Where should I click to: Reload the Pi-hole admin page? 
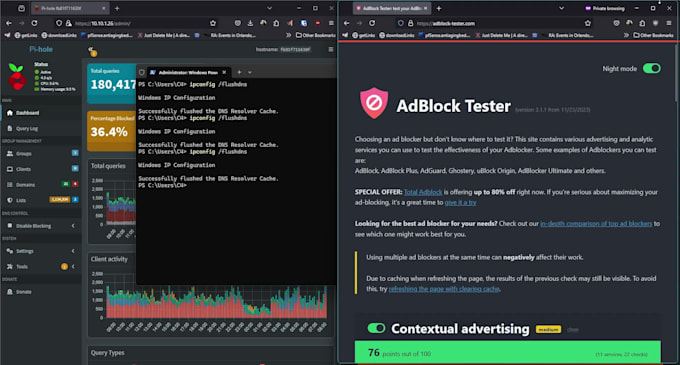(x=34, y=23)
